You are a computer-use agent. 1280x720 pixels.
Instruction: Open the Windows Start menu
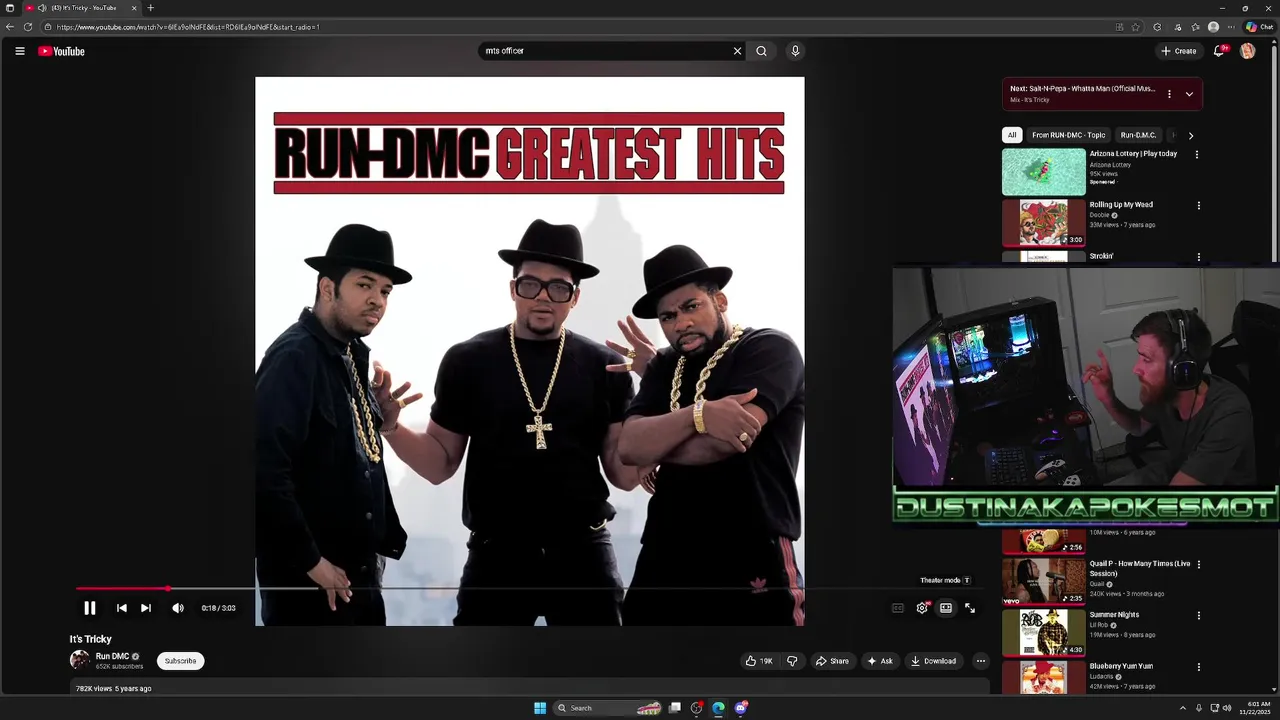(x=540, y=708)
